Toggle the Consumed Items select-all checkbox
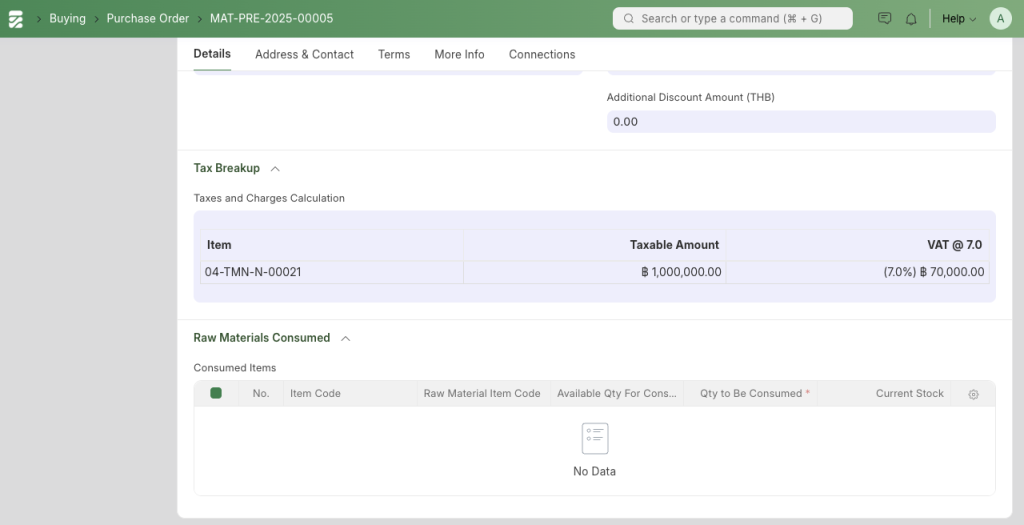This screenshot has height=525, width=1024. tap(216, 393)
